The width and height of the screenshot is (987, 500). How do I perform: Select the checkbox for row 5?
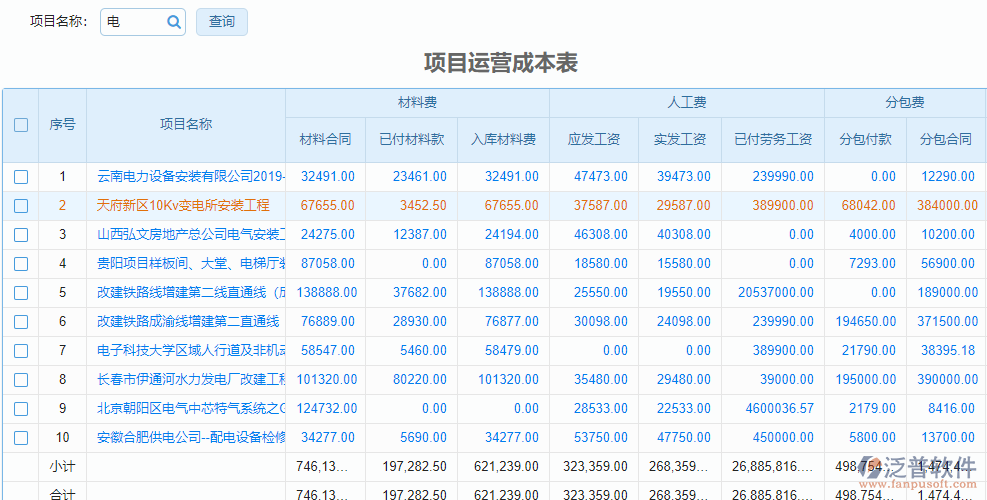coord(21,293)
